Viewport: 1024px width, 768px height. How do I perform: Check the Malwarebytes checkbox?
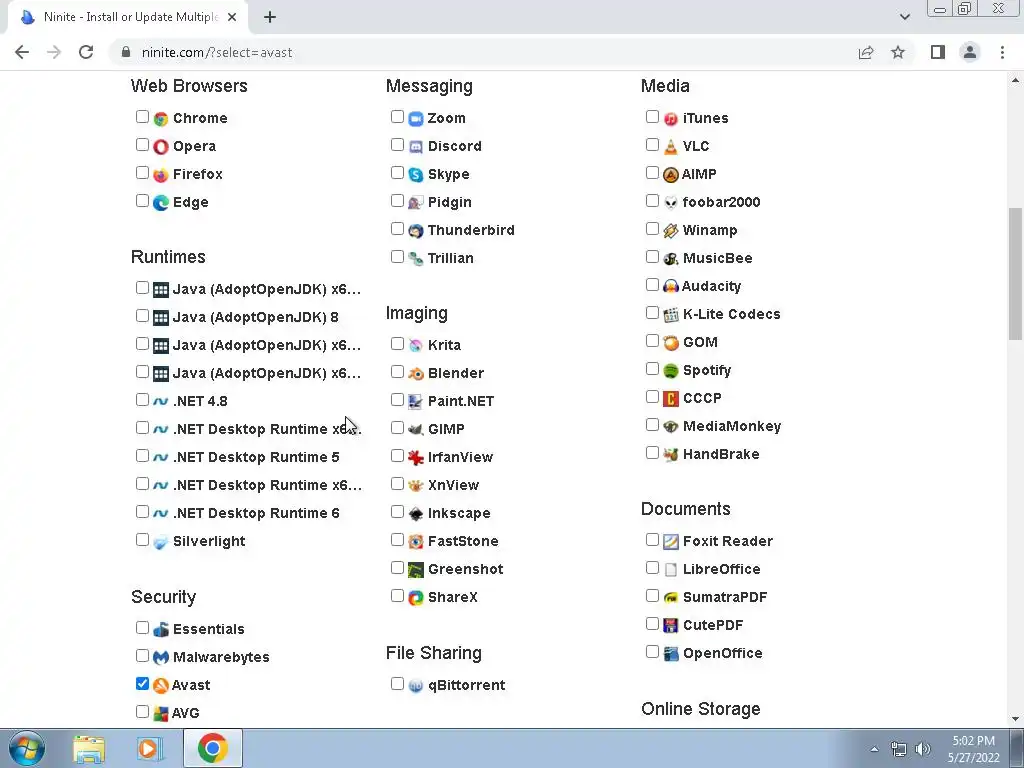142,656
